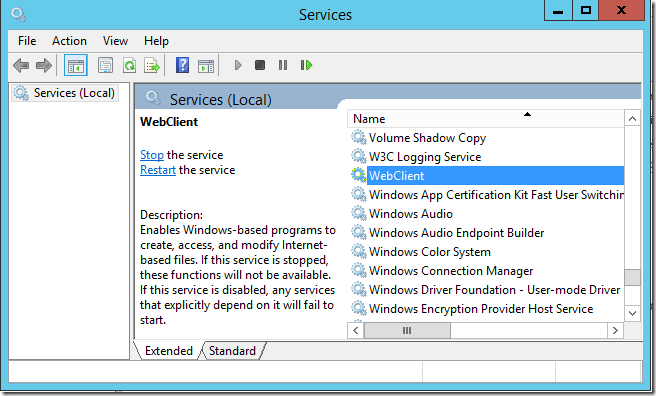Click the horizontal scrollbar left arrow
This screenshot has height=396, width=656.
[x=356, y=330]
